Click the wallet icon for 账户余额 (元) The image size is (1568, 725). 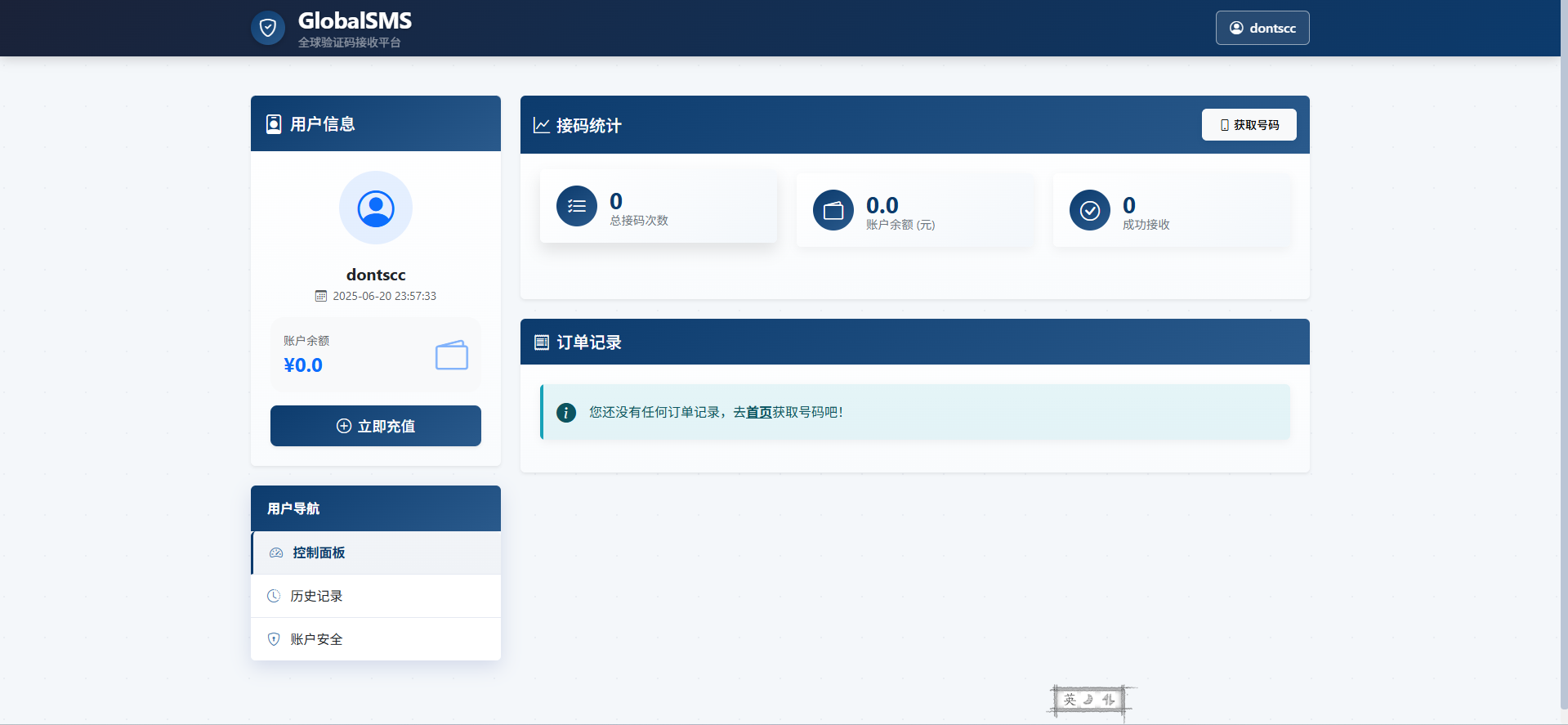[x=833, y=211]
